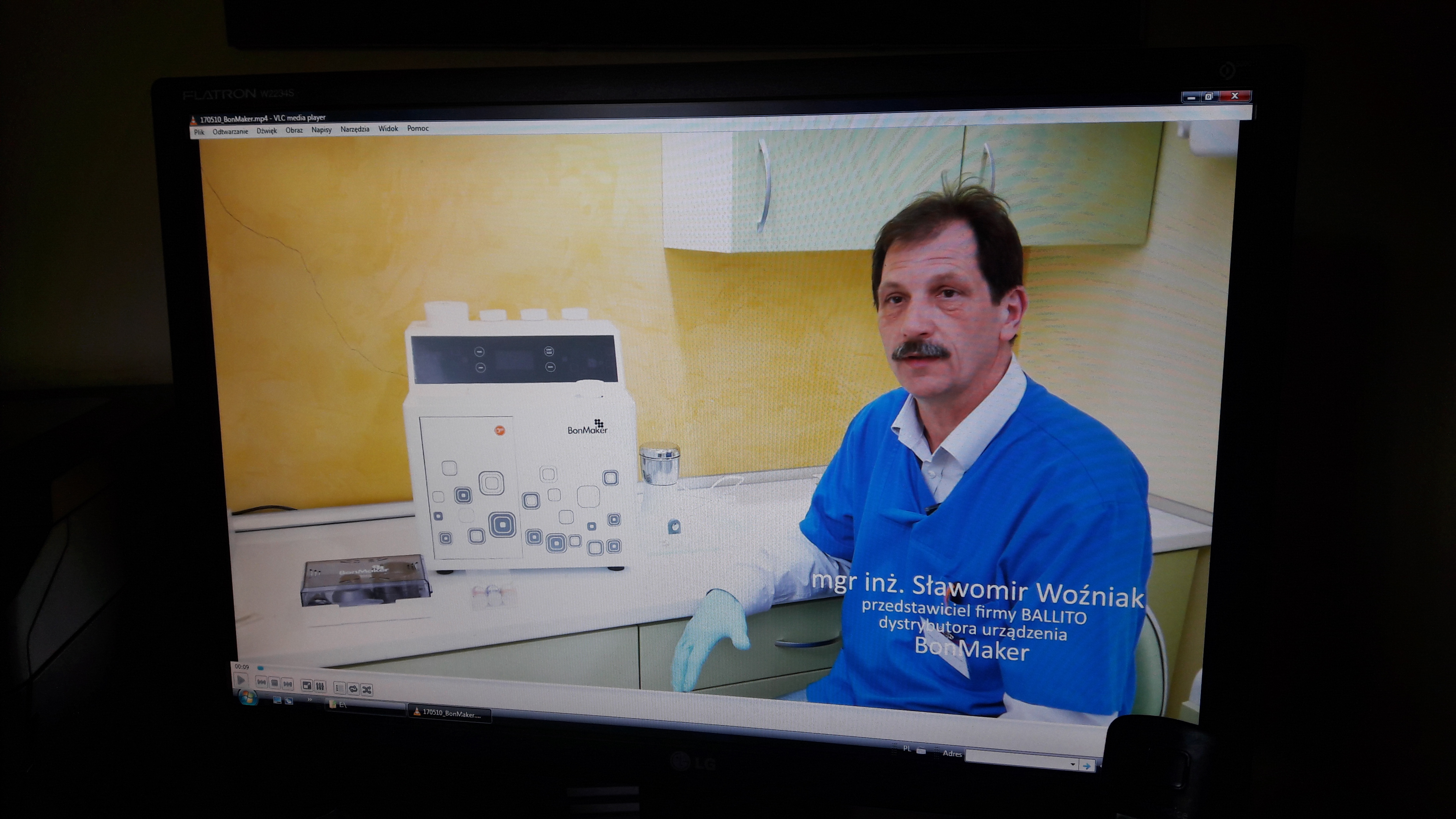Expand the quick launch chevron overflow
This screenshot has height=819, width=1456.
(x=310, y=700)
